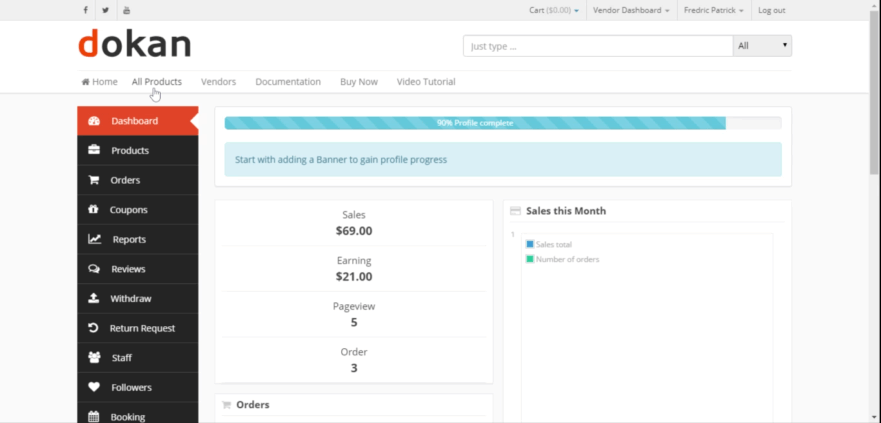This screenshot has height=423, width=881.
Task: Click the card icon beside Sales this Month
Action: coord(515,211)
